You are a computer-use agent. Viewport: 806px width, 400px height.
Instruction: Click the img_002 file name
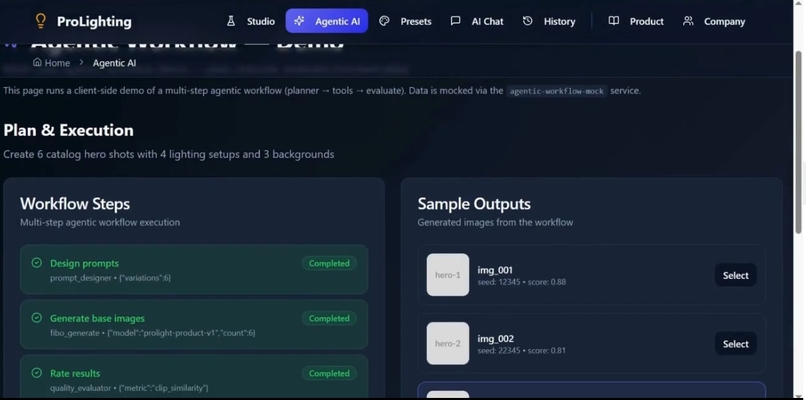(x=496, y=339)
